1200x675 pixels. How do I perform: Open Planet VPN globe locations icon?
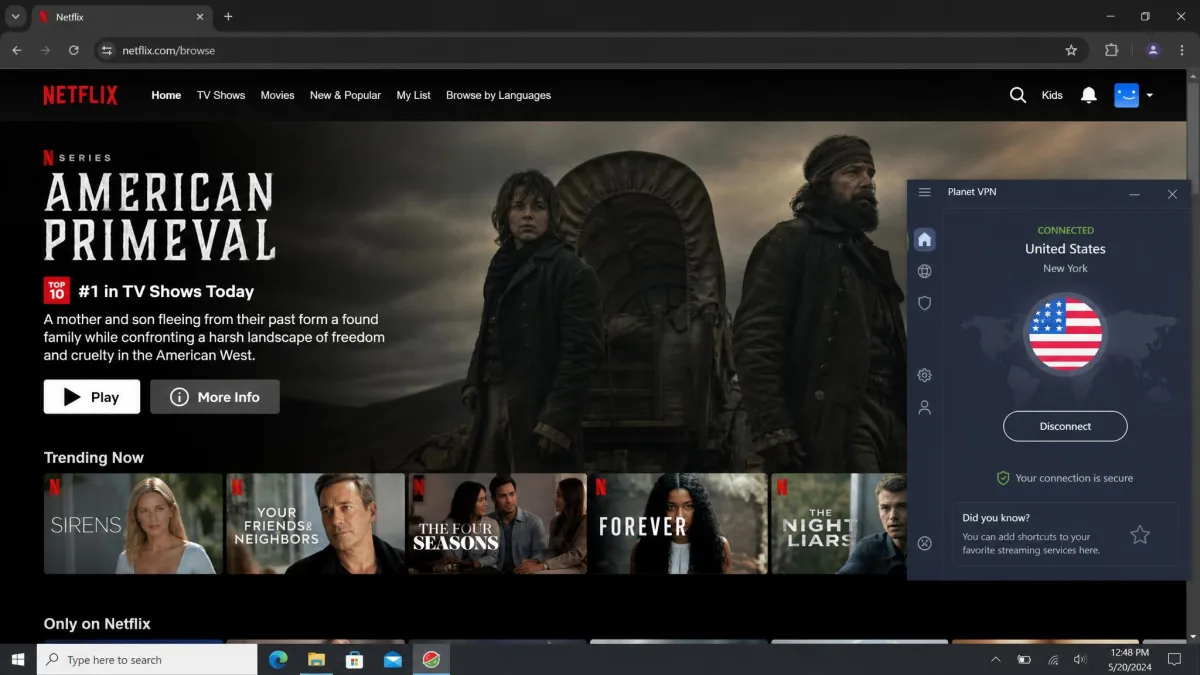(925, 271)
